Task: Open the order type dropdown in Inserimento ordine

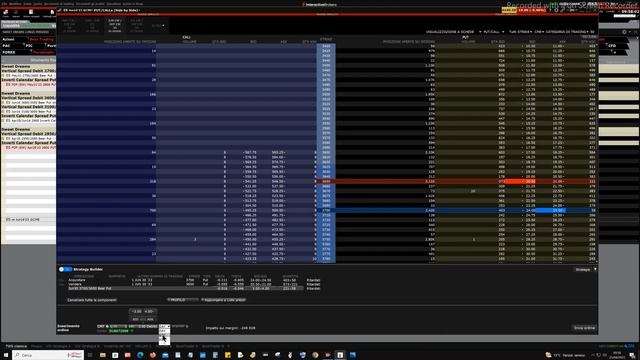Action: [x=164, y=327]
